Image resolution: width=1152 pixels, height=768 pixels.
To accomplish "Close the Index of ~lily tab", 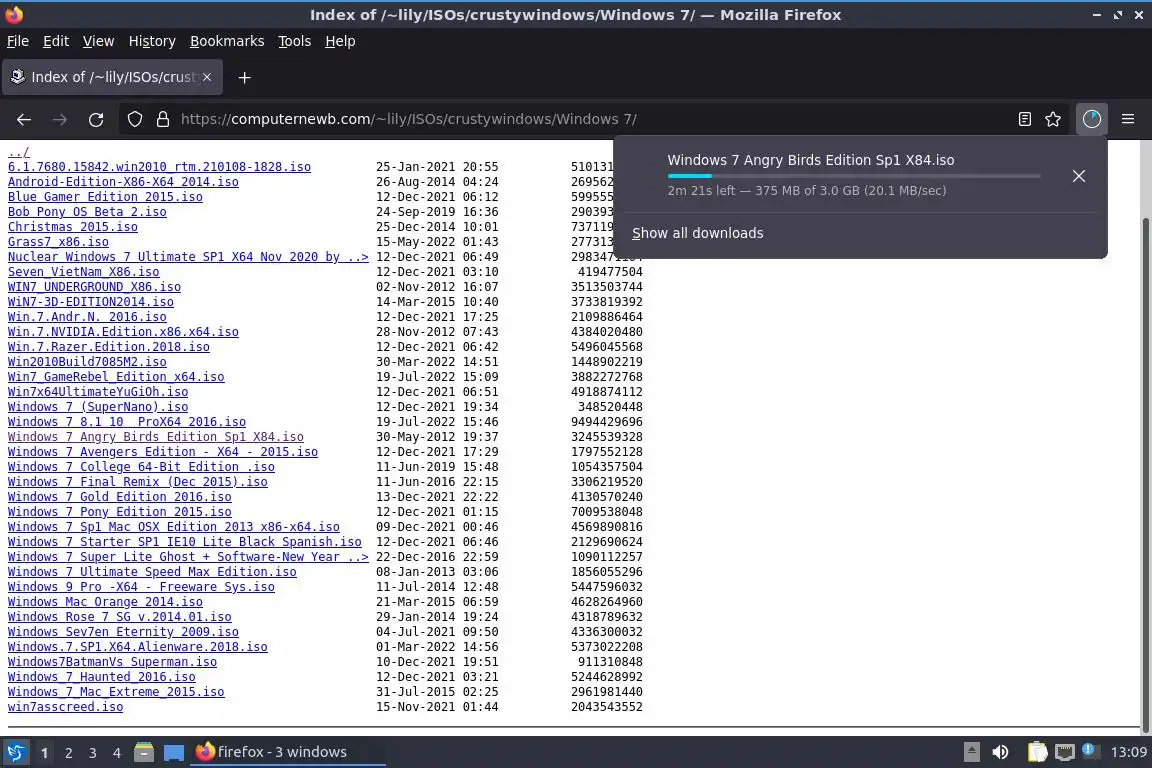I will pyautogui.click(x=207, y=77).
